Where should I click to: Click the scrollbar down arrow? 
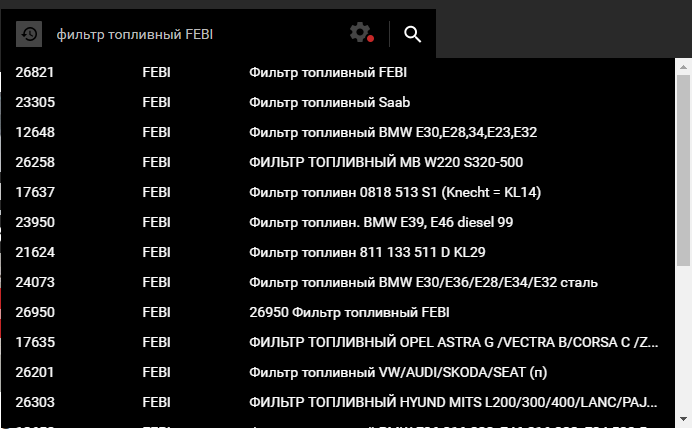pyautogui.click(x=683, y=419)
